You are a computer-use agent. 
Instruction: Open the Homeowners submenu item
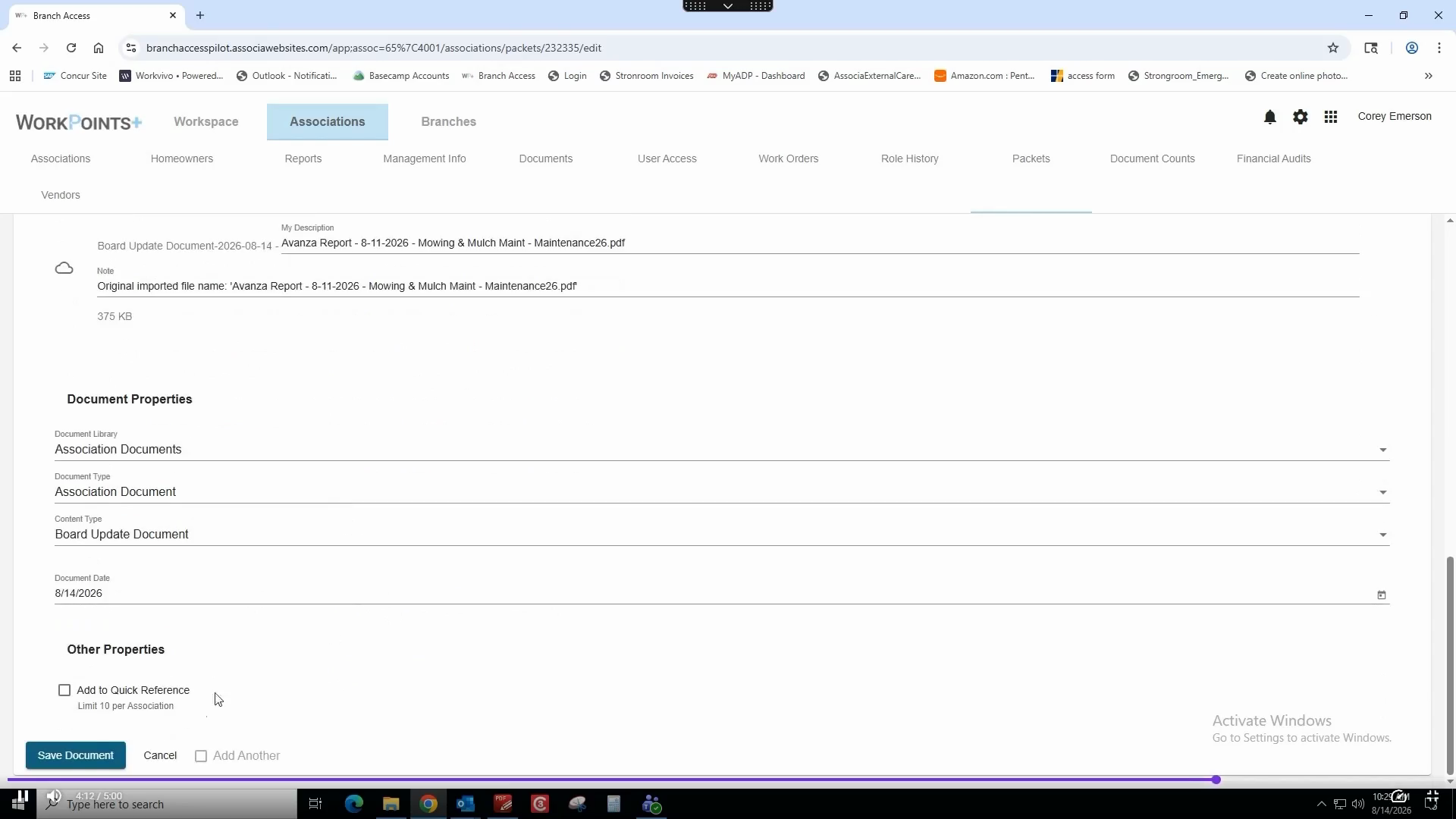pos(182,158)
